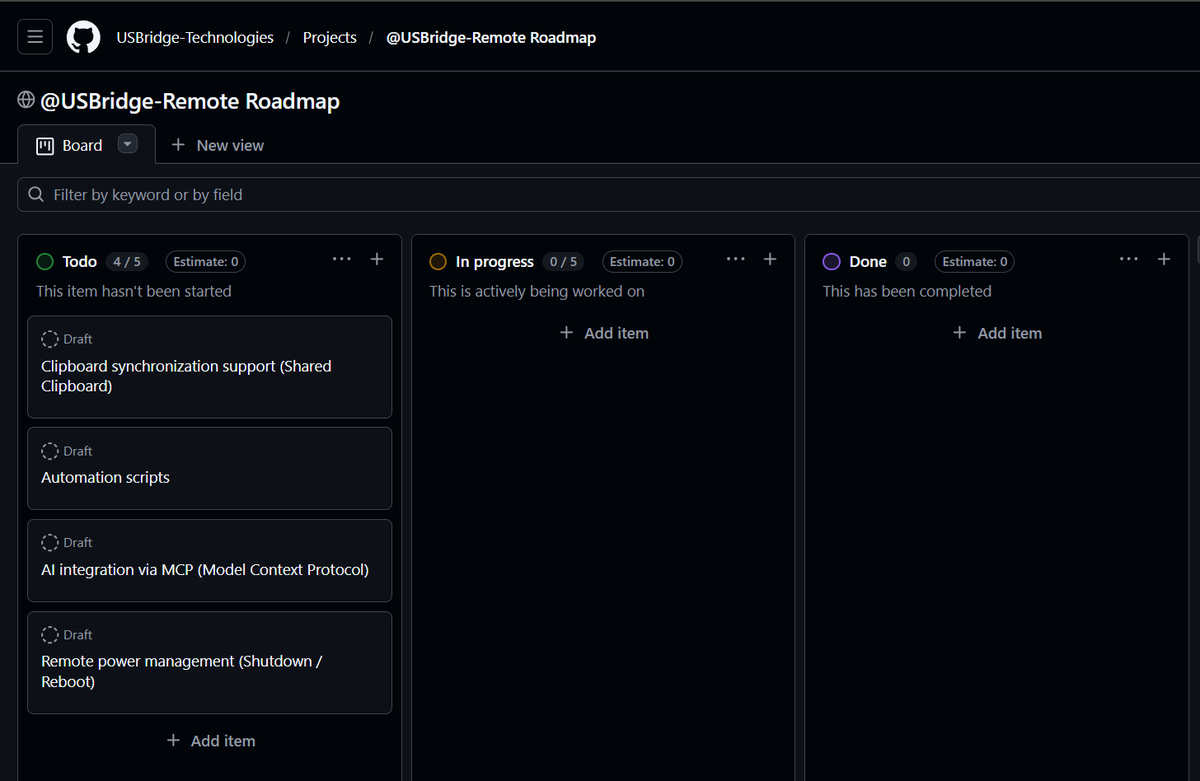This screenshot has width=1200, height=781.
Task: Open Done column options menu
Action: (x=1129, y=259)
